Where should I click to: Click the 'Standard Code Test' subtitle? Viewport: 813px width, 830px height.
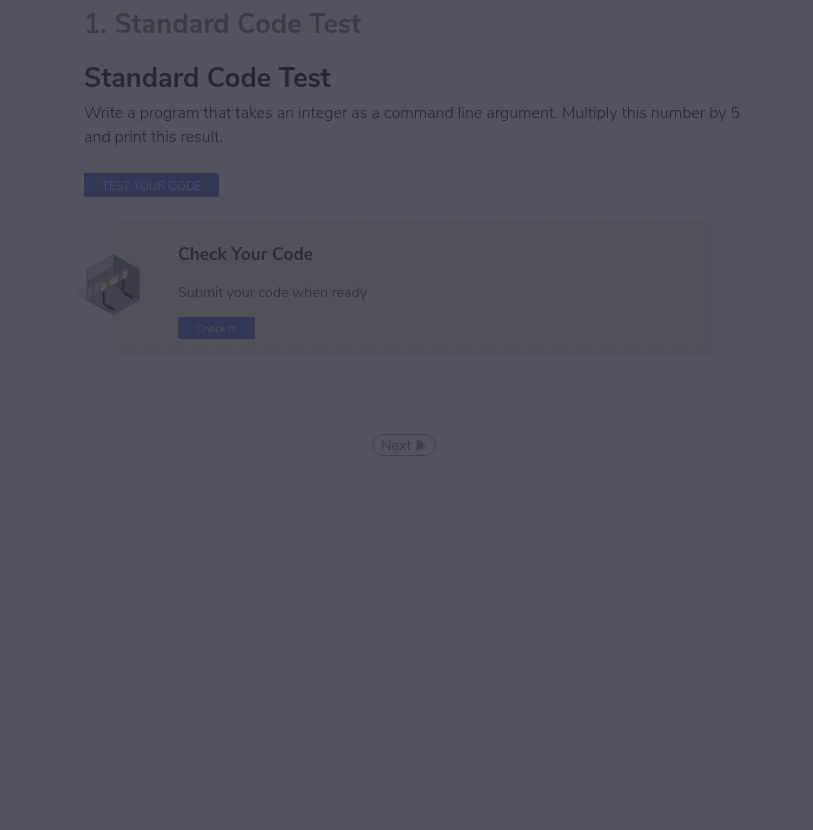point(207,78)
